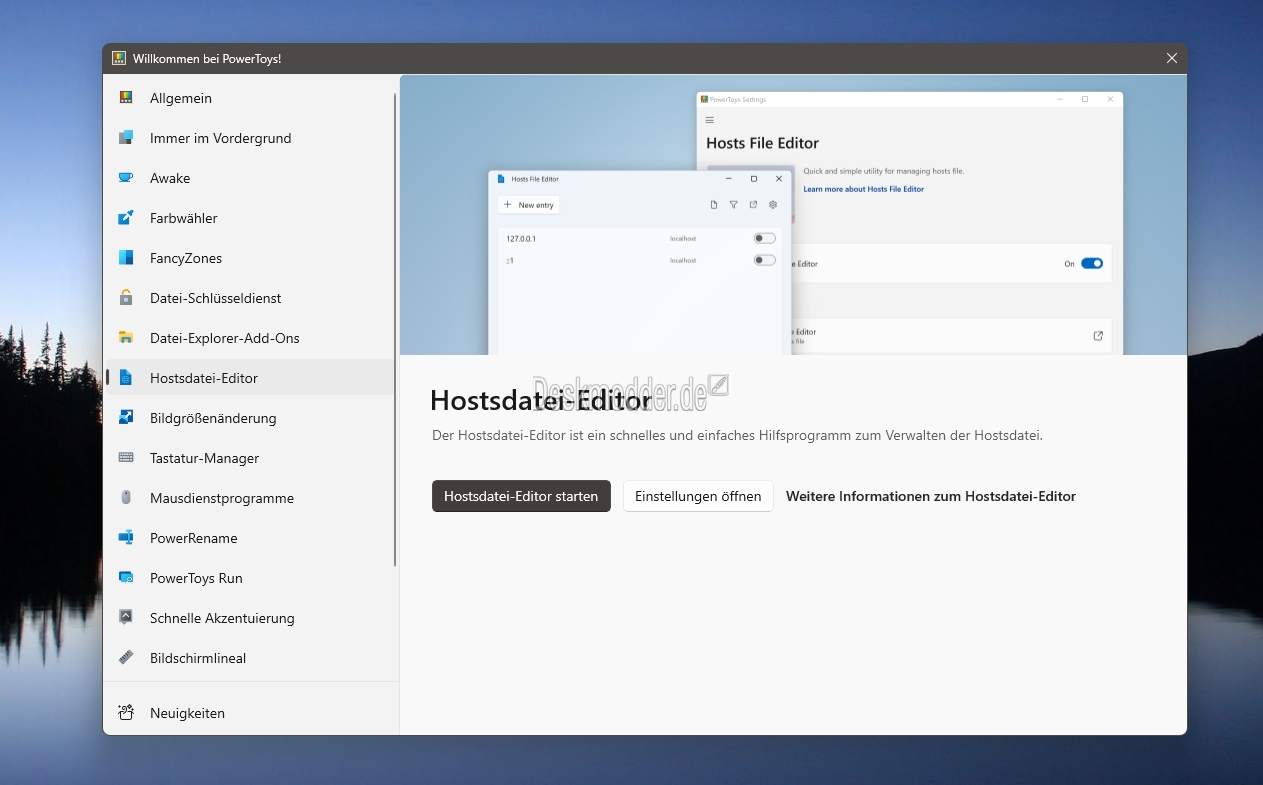Open the PowerToys Run icon

(x=126, y=578)
